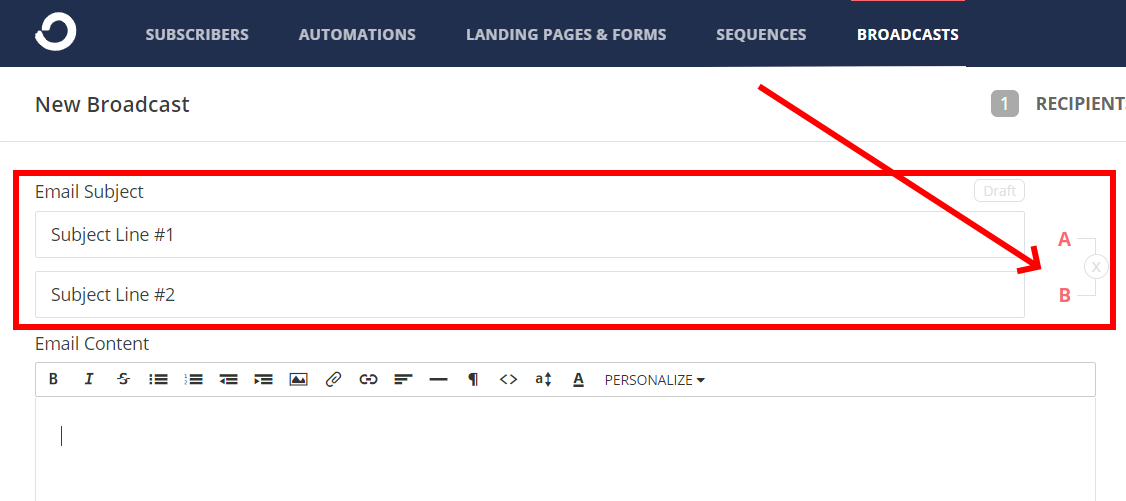
Task: Switch to HTML code view
Action: pyautogui.click(x=508, y=380)
